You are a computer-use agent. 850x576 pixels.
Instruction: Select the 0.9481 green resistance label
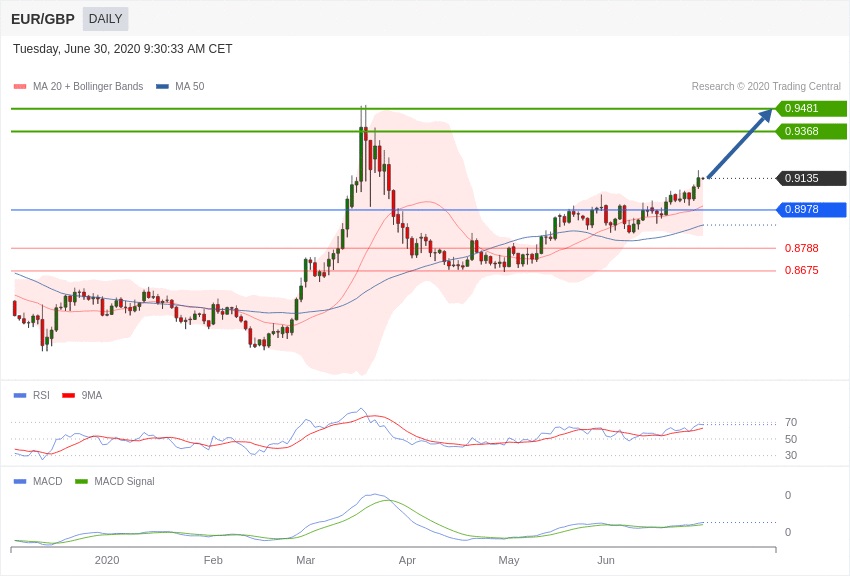(x=810, y=108)
